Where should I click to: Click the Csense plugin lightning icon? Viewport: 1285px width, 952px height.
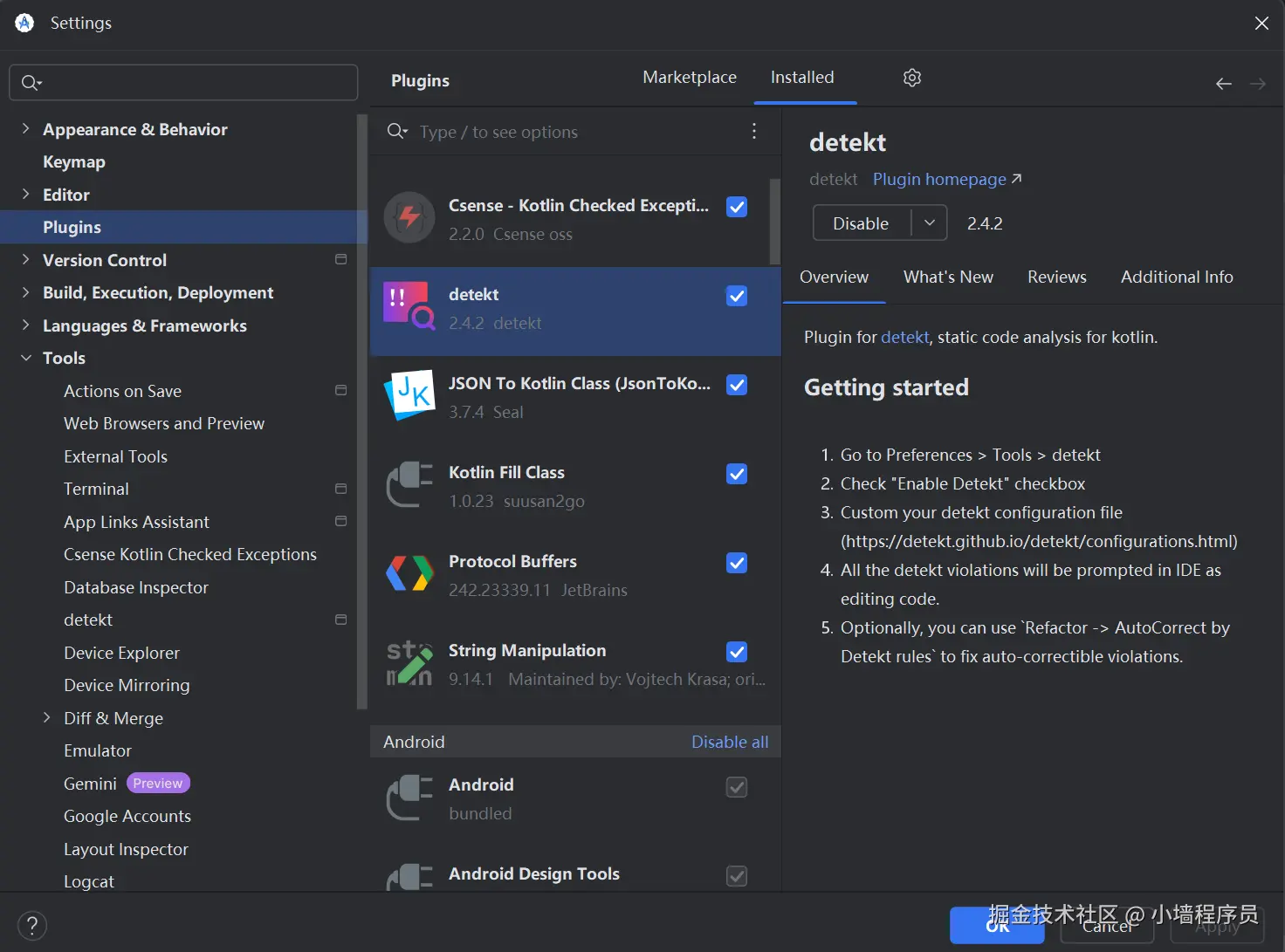click(x=409, y=217)
